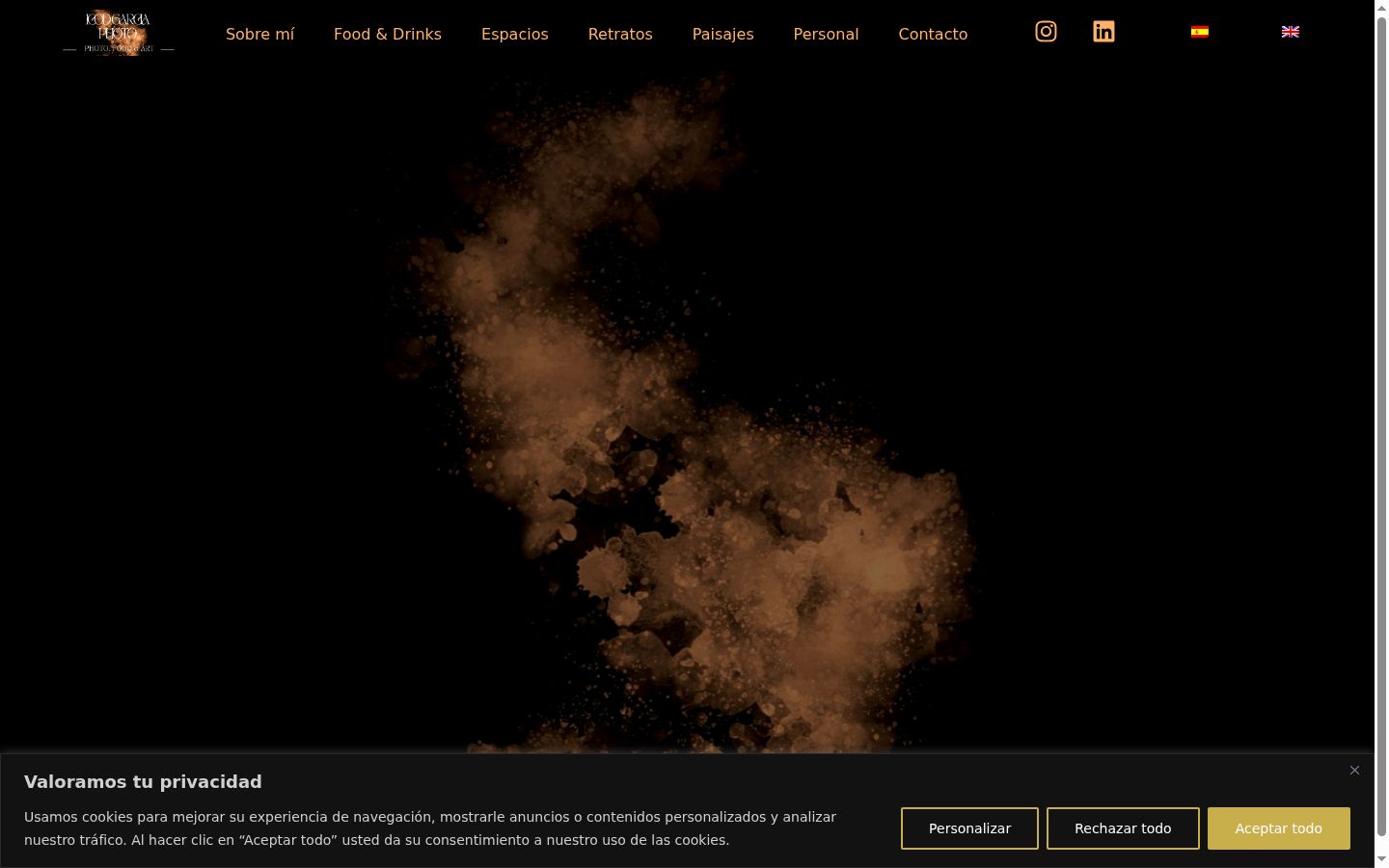Go to the Food & Drinks page
The image size is (1389, 868).
[x=388, y=34]
